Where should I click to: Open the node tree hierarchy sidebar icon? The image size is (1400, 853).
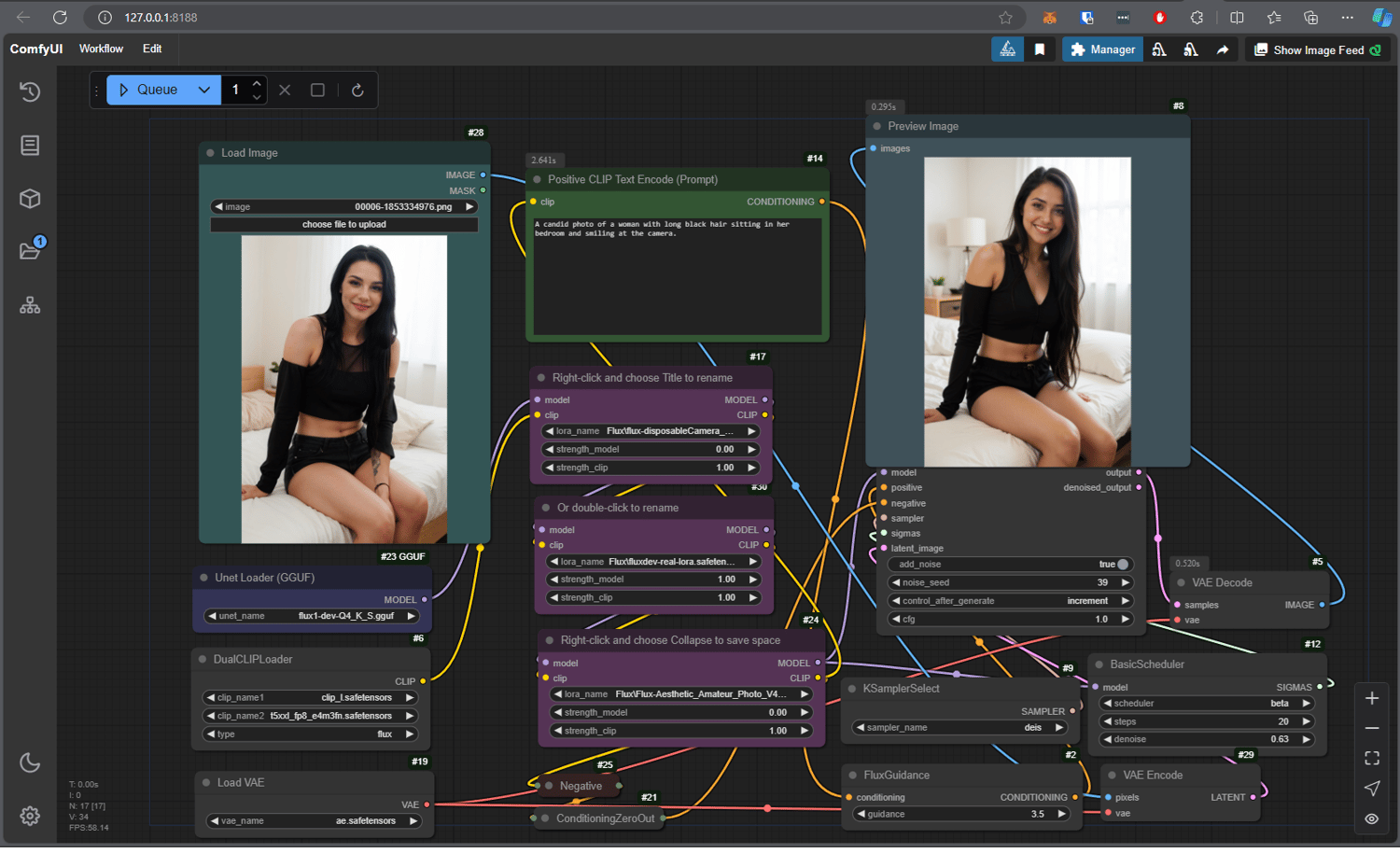[30, 305]
